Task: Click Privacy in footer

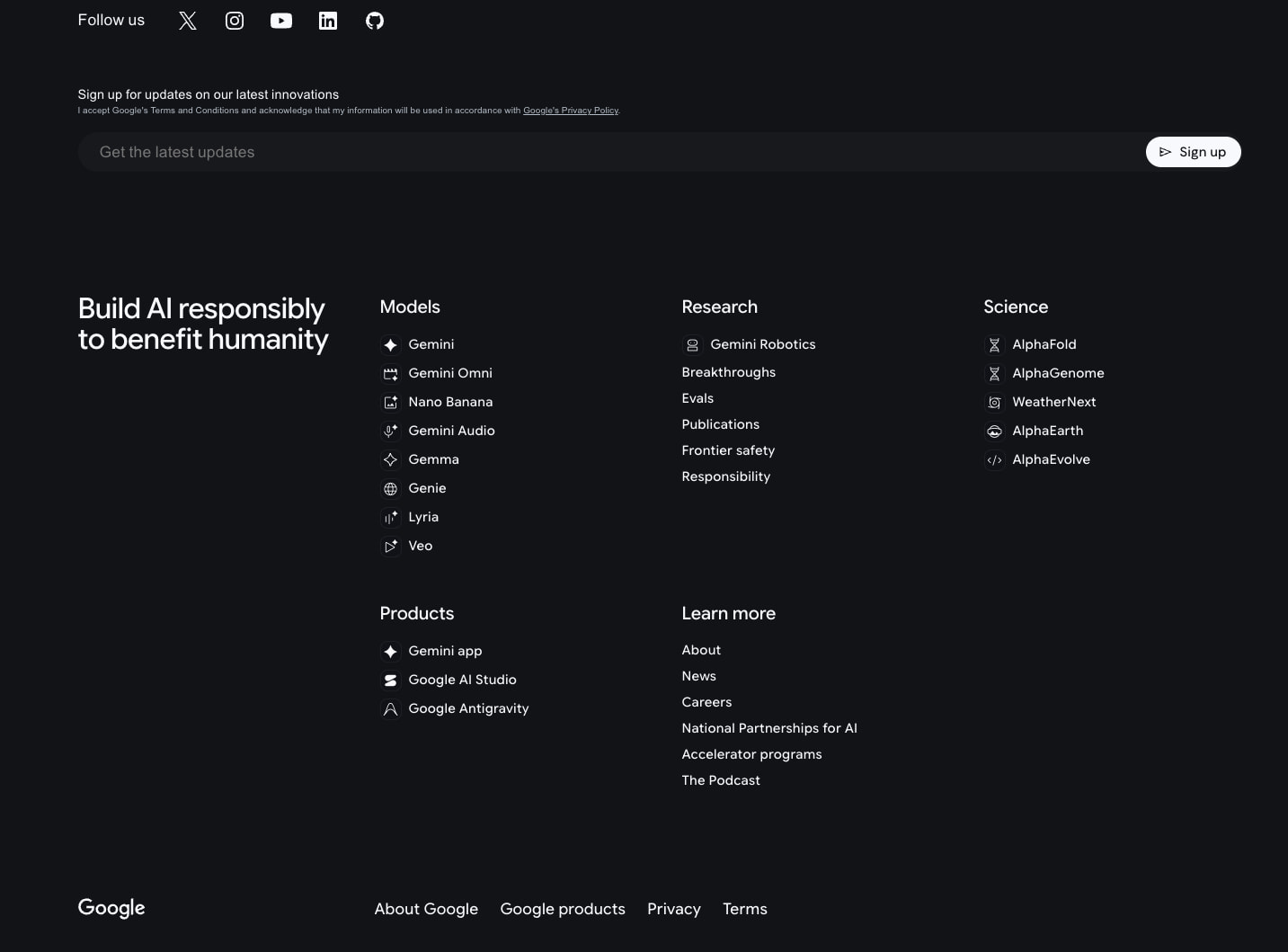Action: click(674, 909)
